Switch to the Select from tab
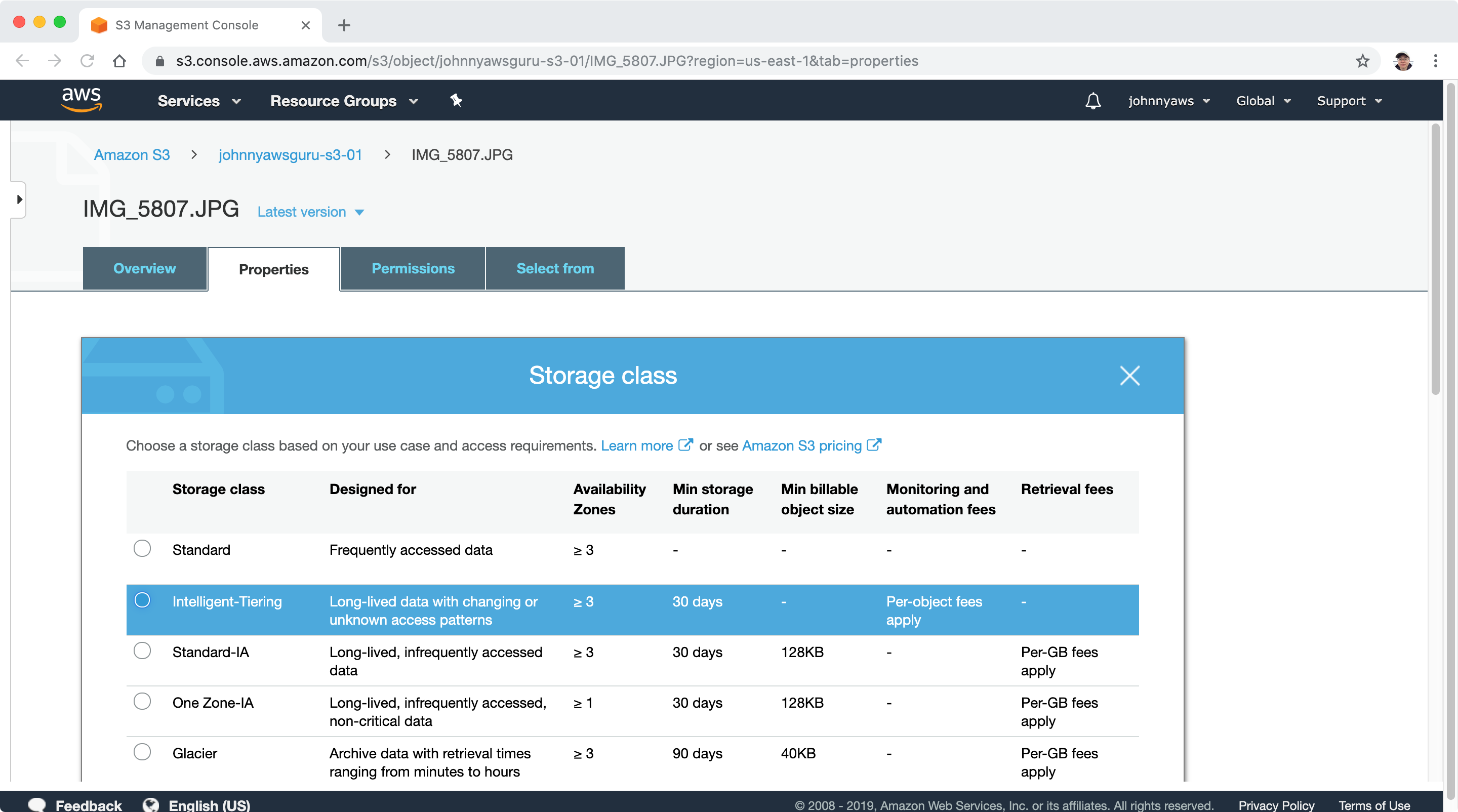Screen dimensions: 1458x812 (x=555, y=268)
